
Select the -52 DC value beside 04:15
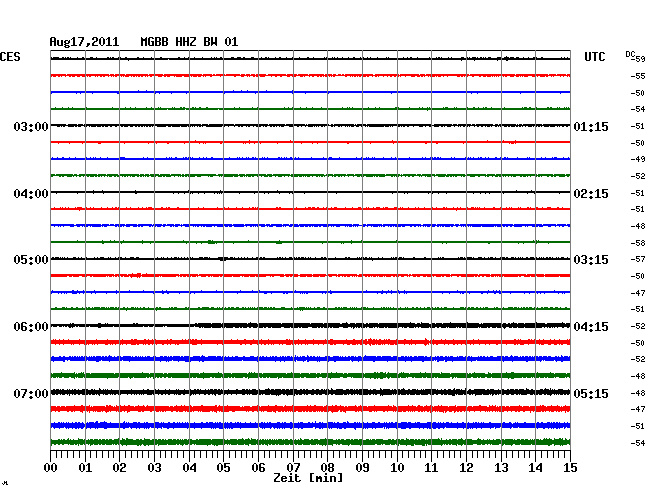click(x=638, y=326)
